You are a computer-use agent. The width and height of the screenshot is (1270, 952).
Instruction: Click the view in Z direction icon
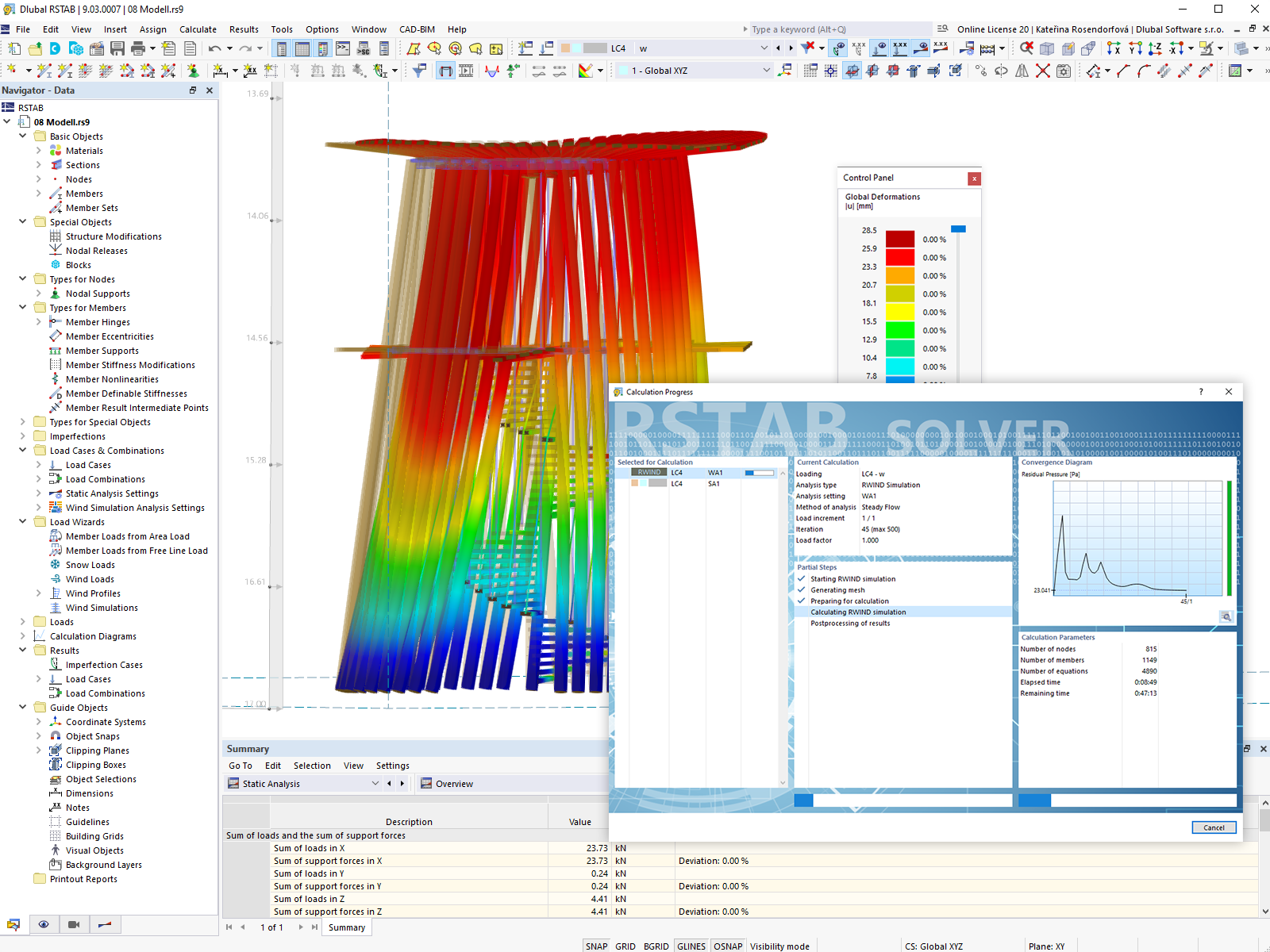pos(1156,48)
